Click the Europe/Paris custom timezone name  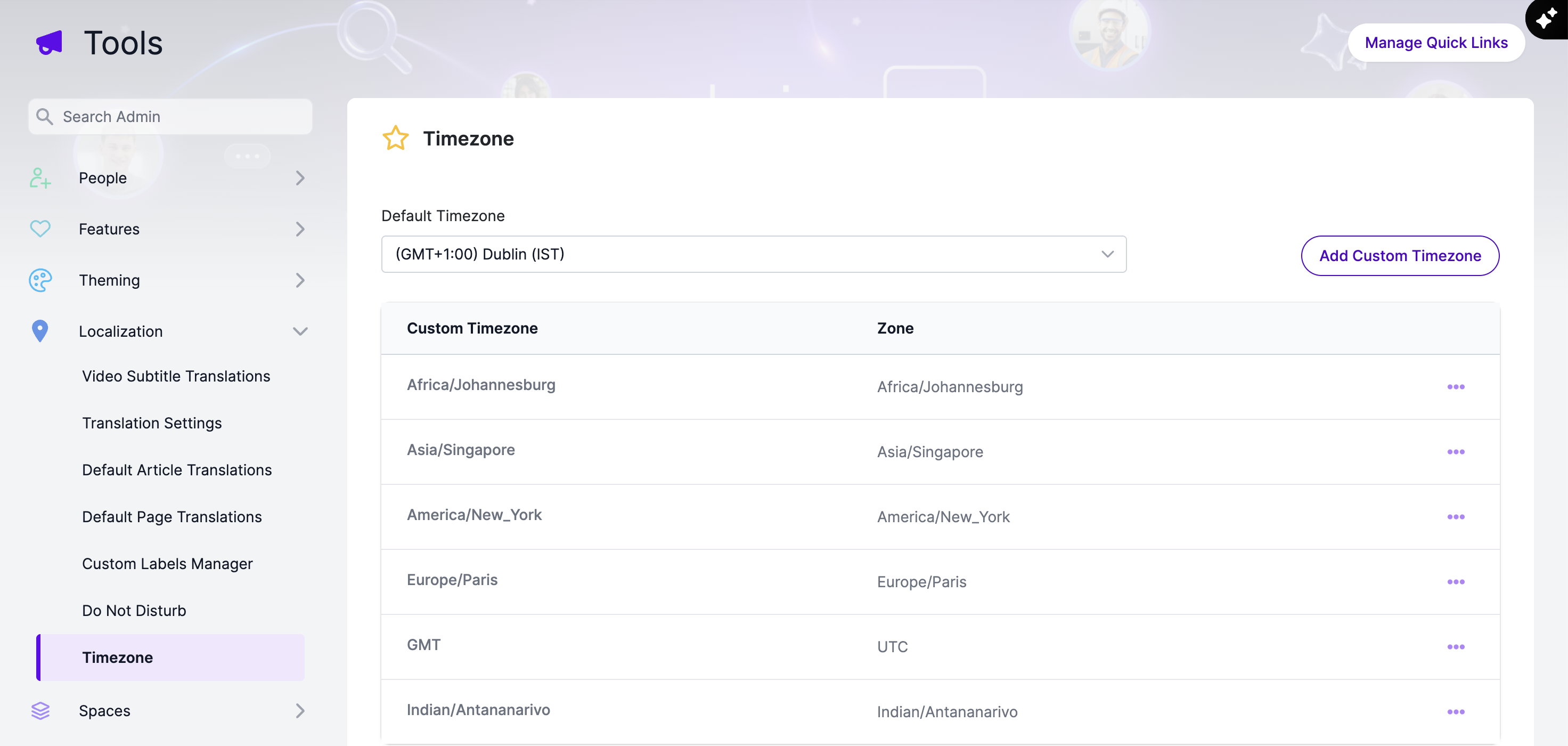point(452,580)
